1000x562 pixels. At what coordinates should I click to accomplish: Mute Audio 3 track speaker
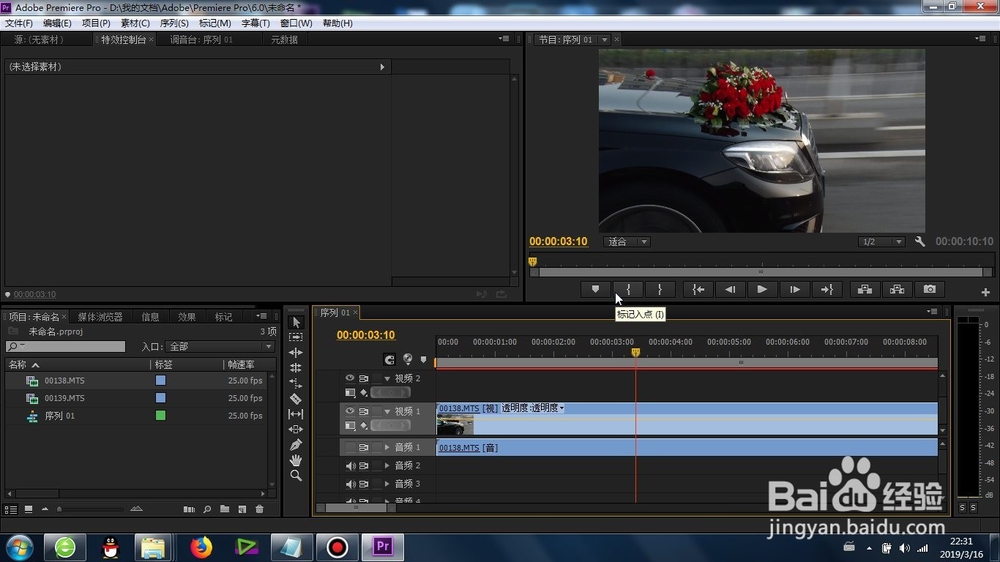350,484
